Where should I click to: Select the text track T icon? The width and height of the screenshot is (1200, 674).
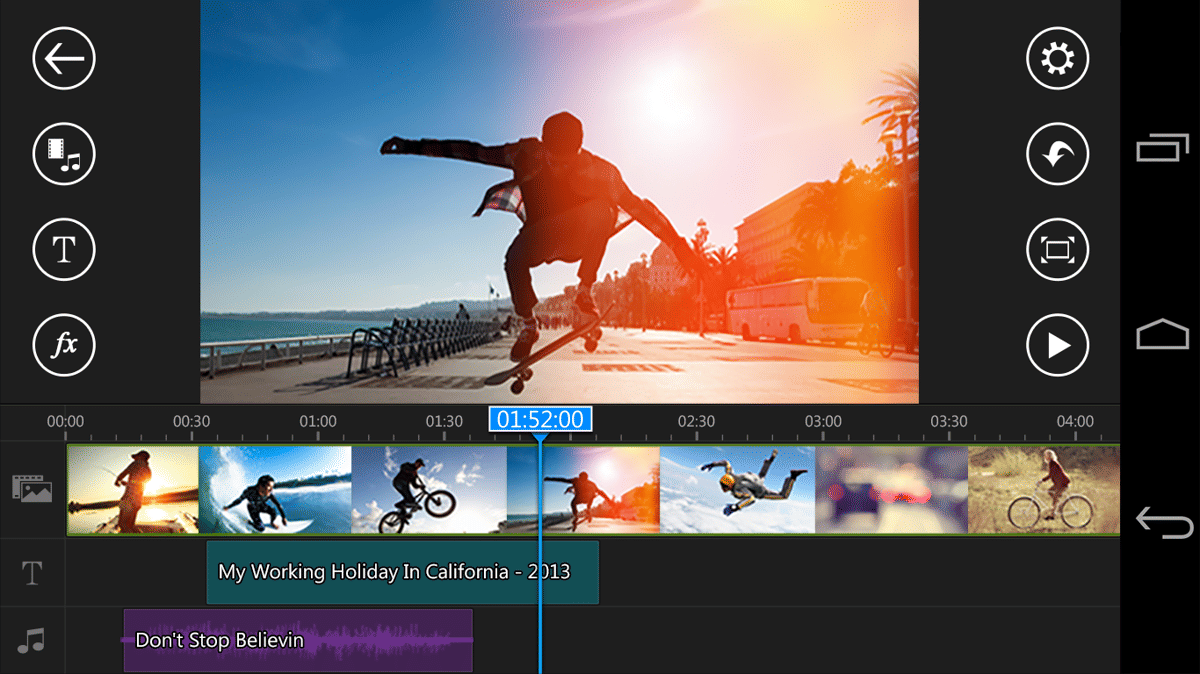32,573
